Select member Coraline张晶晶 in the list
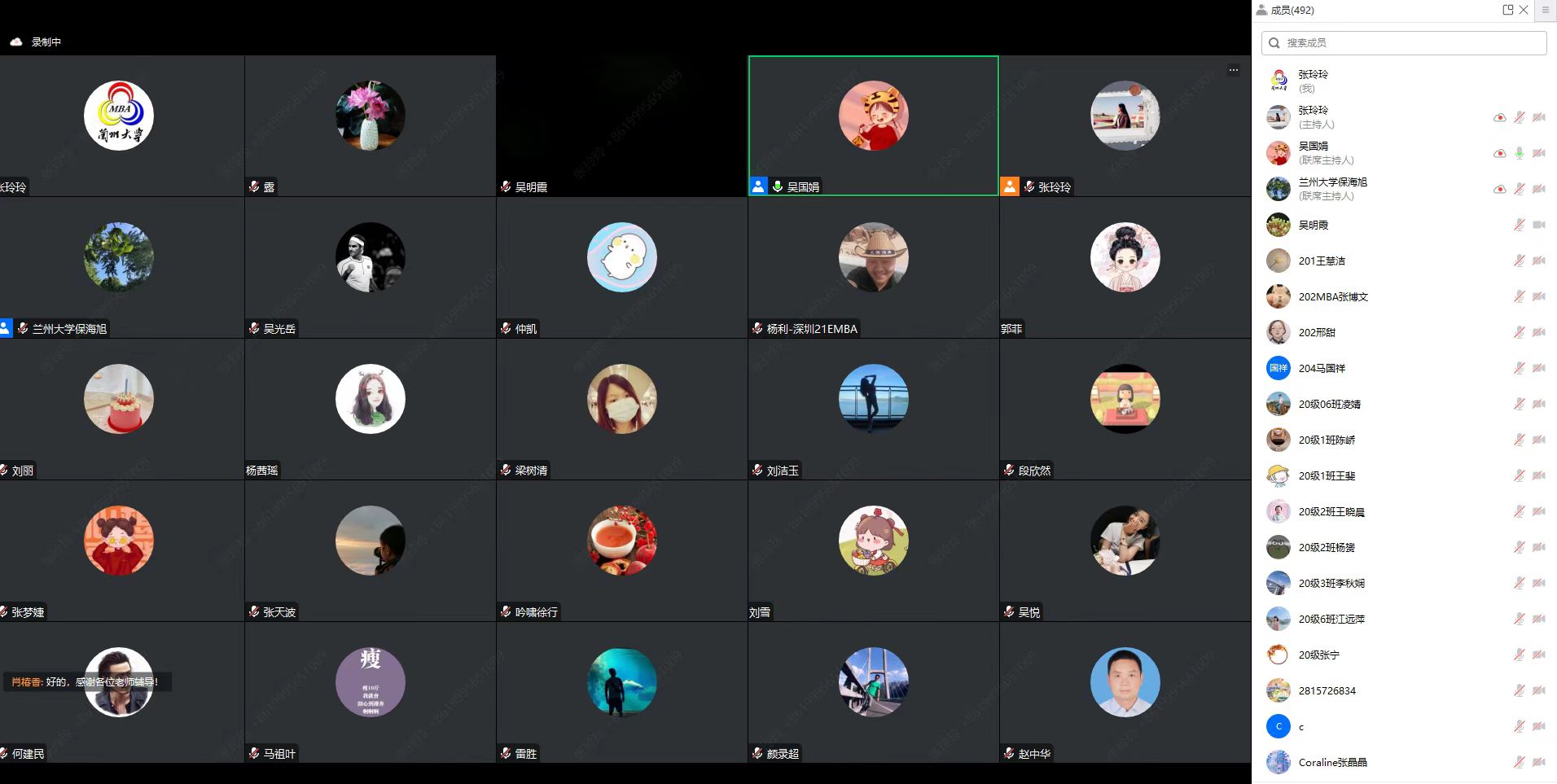Image resolution: width=1557 pixels, height=784 pixels. click(1332, 763)
